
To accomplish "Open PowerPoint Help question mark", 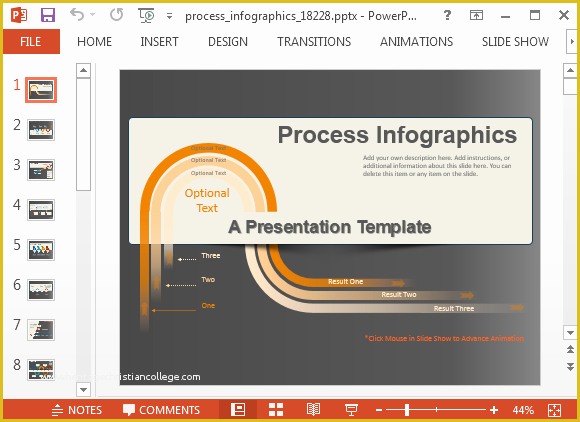I will tap(447, 15).
